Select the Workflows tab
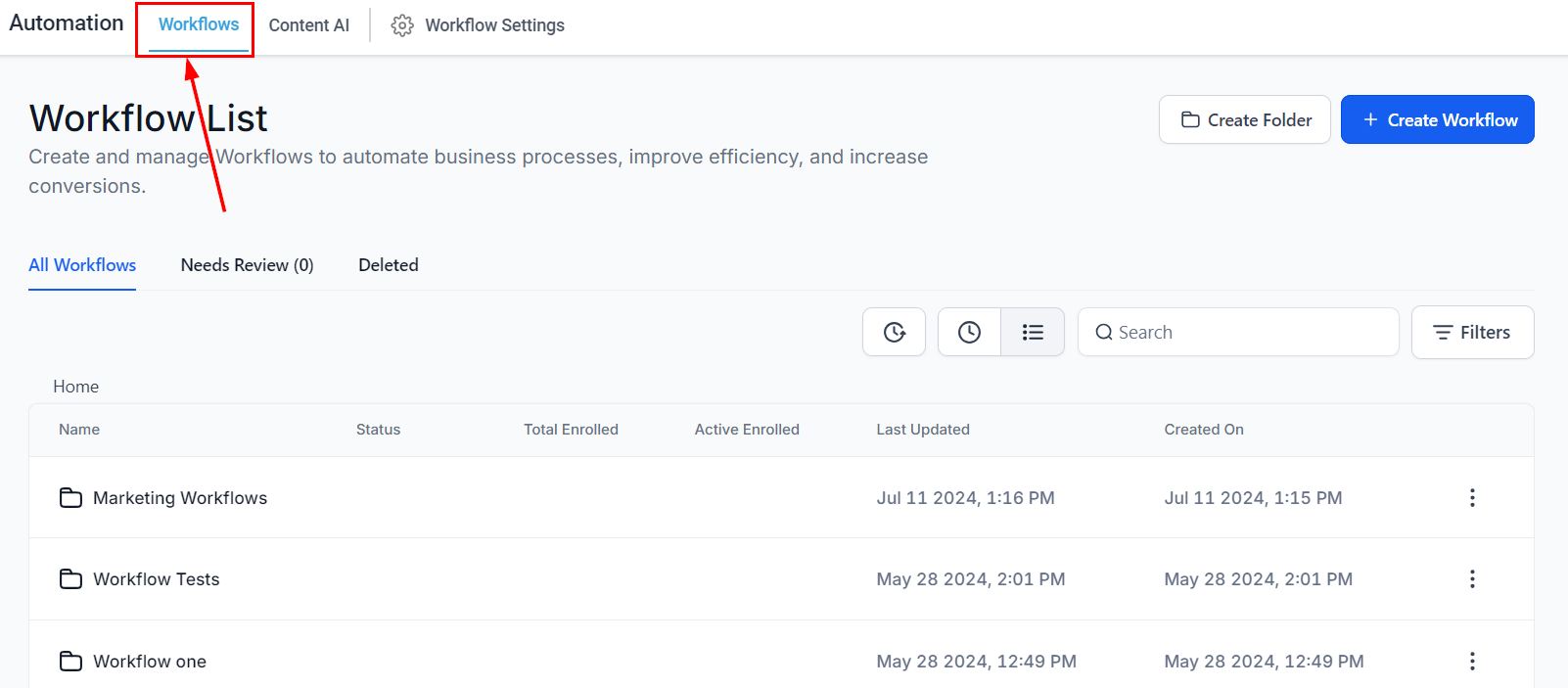The height and width of the screenshot is (688, 1568). point(199,24)
